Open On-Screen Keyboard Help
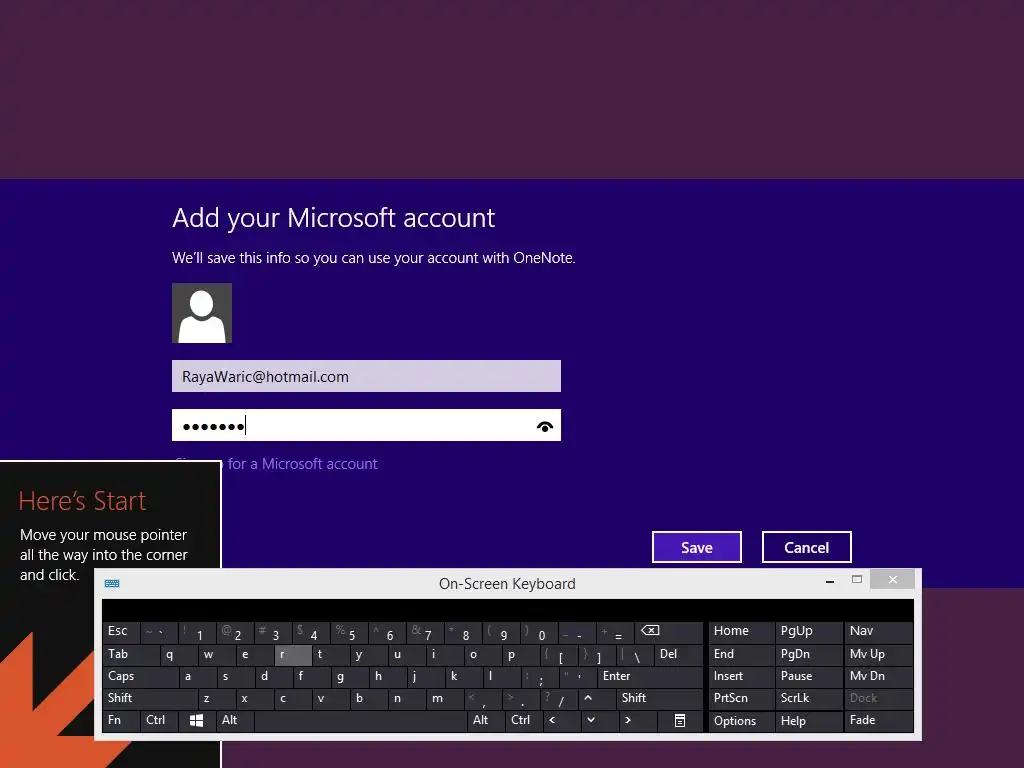The width and height of the screenshot is (1024, 768). click(x=809, y=721)
